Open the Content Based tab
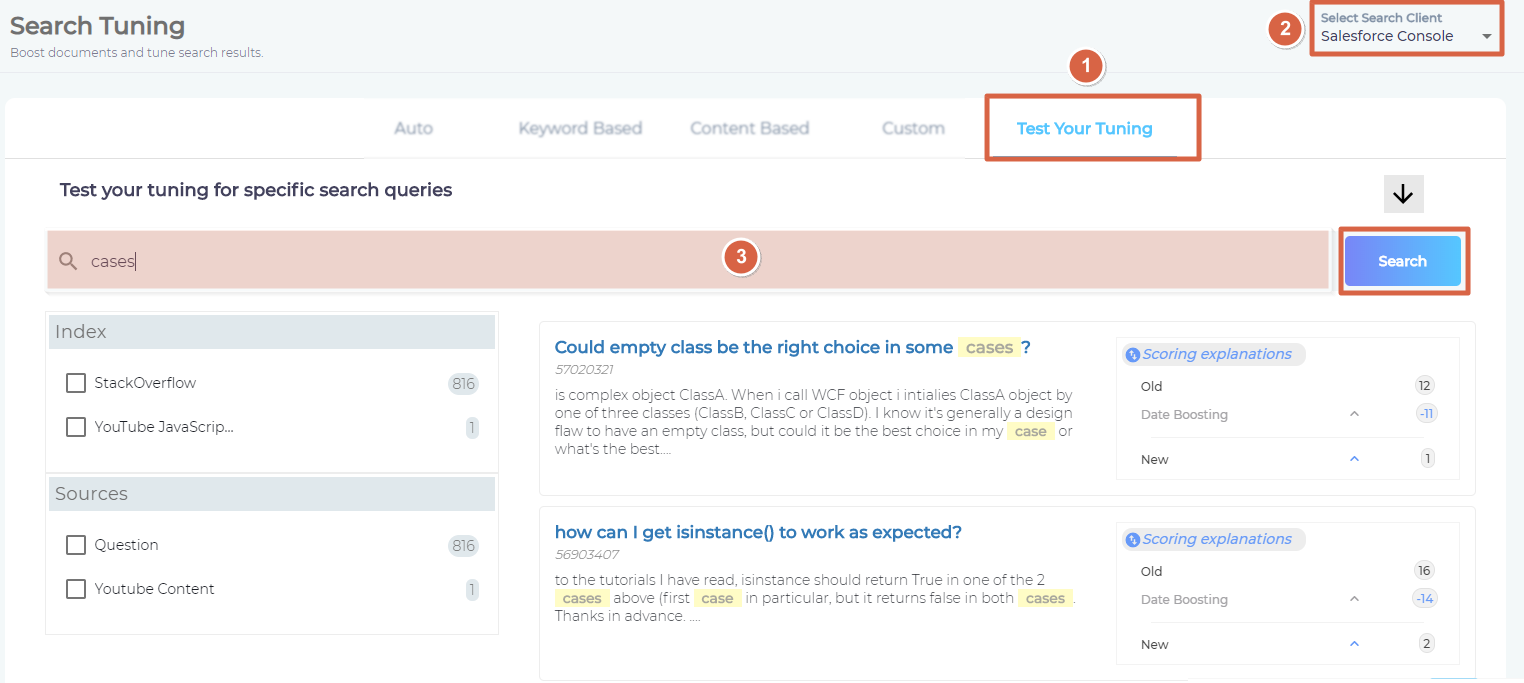Image resolution: width=1524 pixels, height=683 pixels. point(749,128)
